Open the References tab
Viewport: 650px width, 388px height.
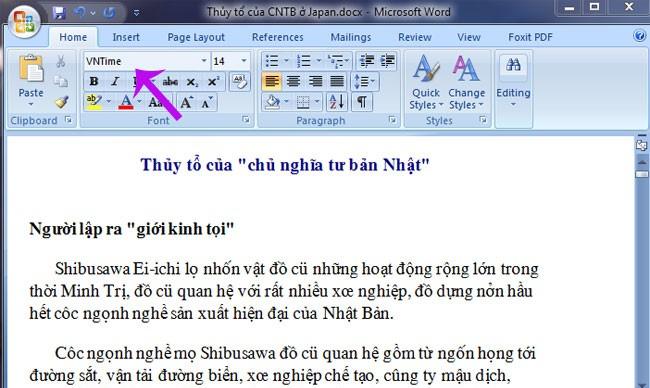[x=277, y=37]
